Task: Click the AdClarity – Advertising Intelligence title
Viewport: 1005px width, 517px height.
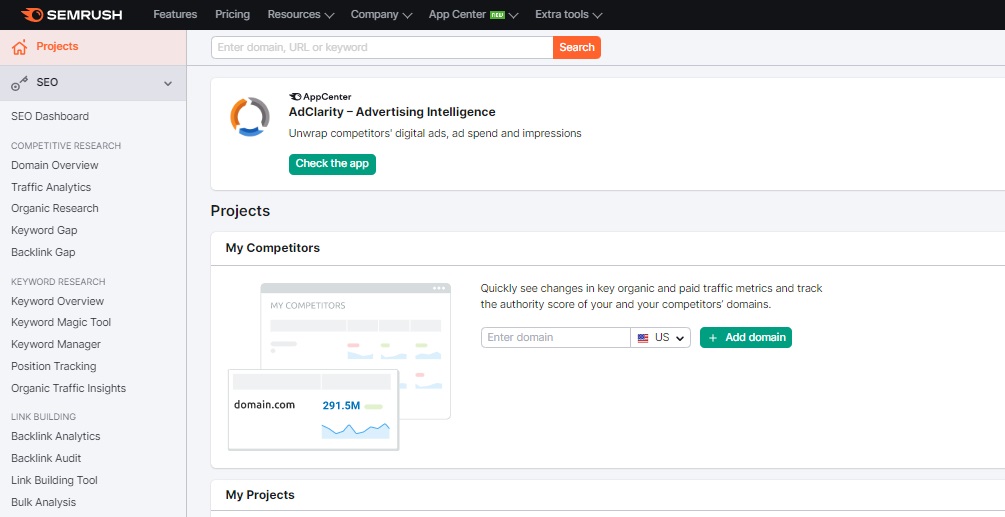Action: [x=392, y=112]
